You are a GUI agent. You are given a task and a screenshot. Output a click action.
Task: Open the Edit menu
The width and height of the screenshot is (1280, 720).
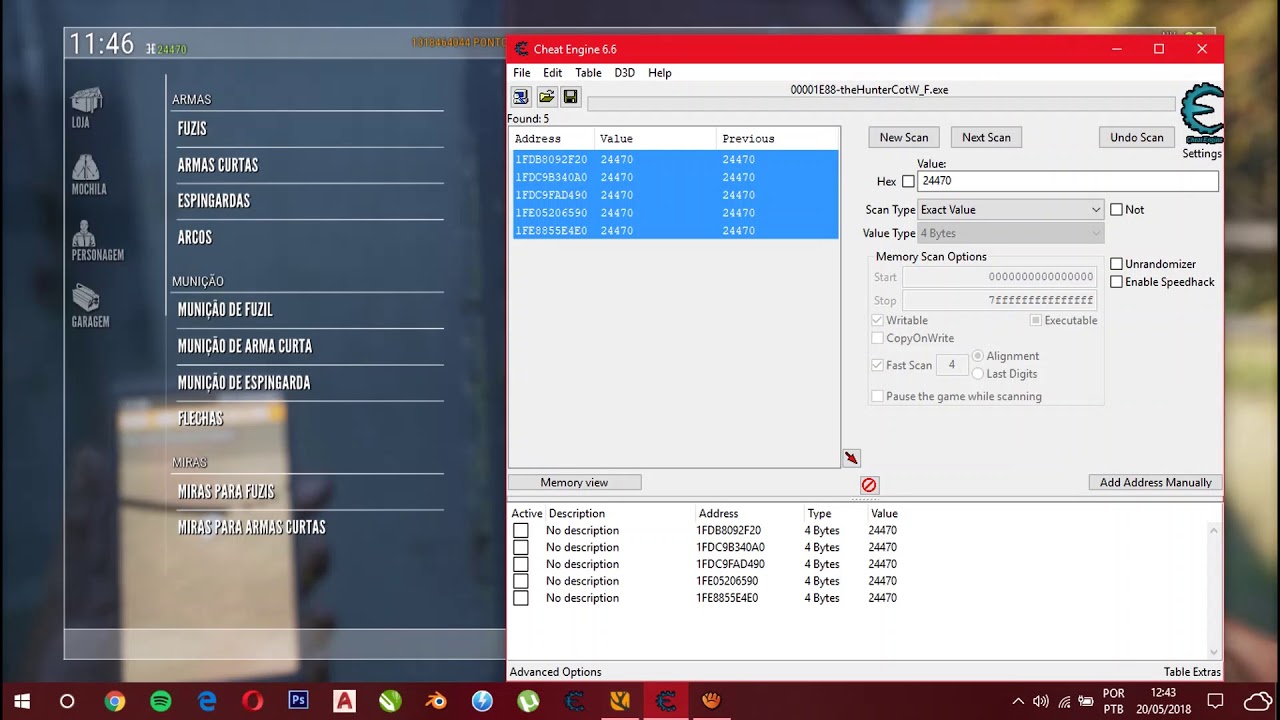coord(553,73)
